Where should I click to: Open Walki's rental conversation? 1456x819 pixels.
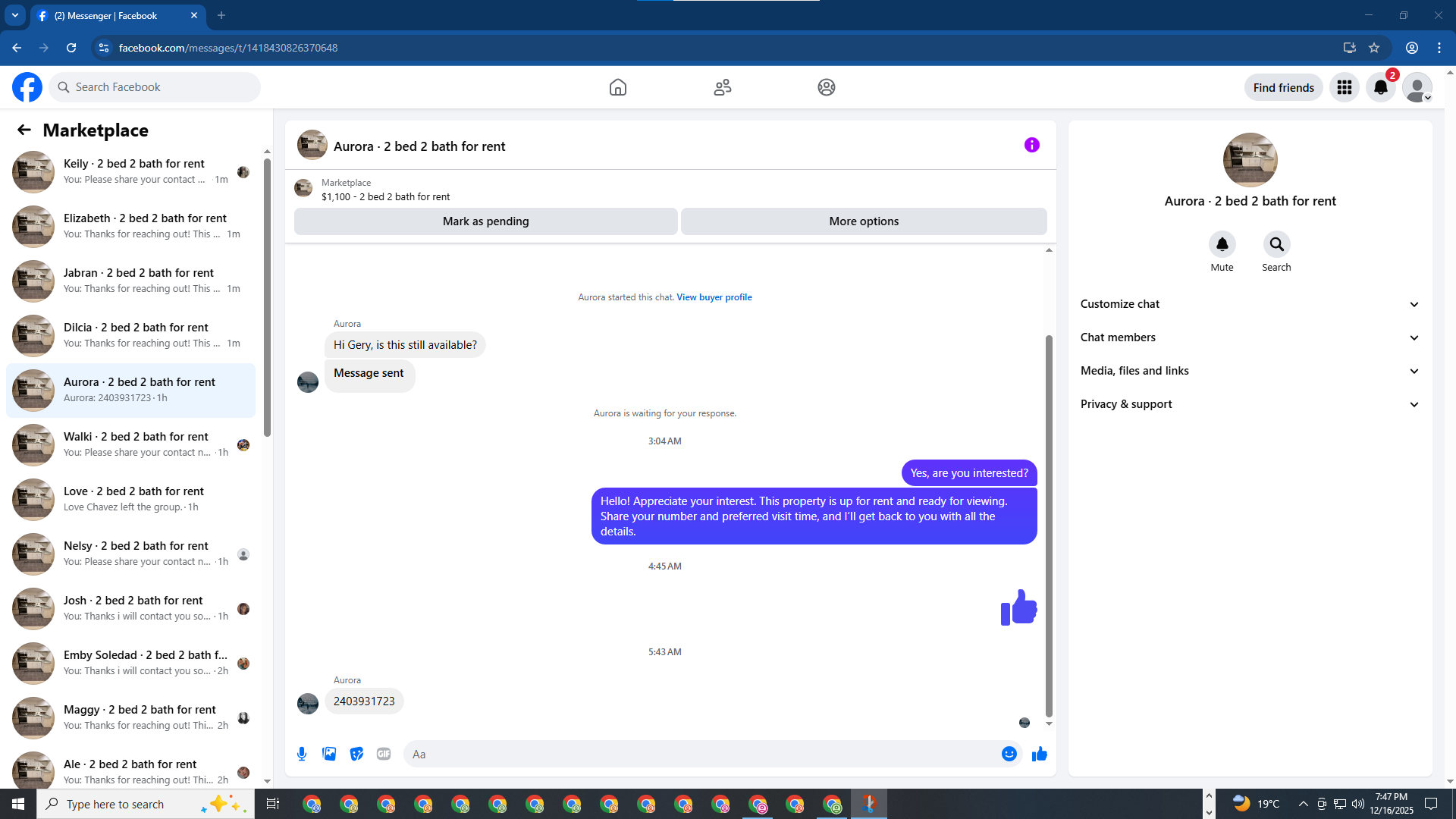click(x=130, y=444)
